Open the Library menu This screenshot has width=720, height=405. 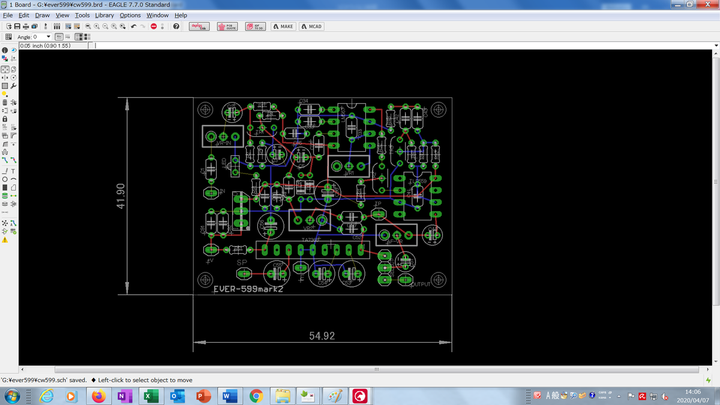pos(106,16)
